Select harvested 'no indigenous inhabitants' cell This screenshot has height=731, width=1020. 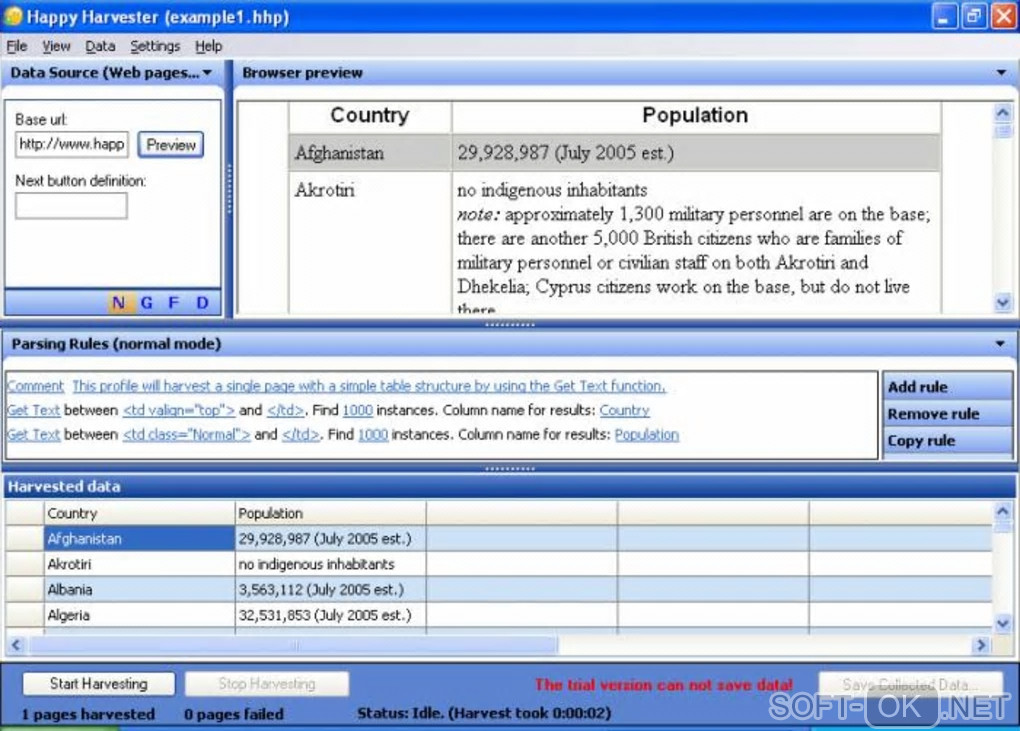coord(330,564)
